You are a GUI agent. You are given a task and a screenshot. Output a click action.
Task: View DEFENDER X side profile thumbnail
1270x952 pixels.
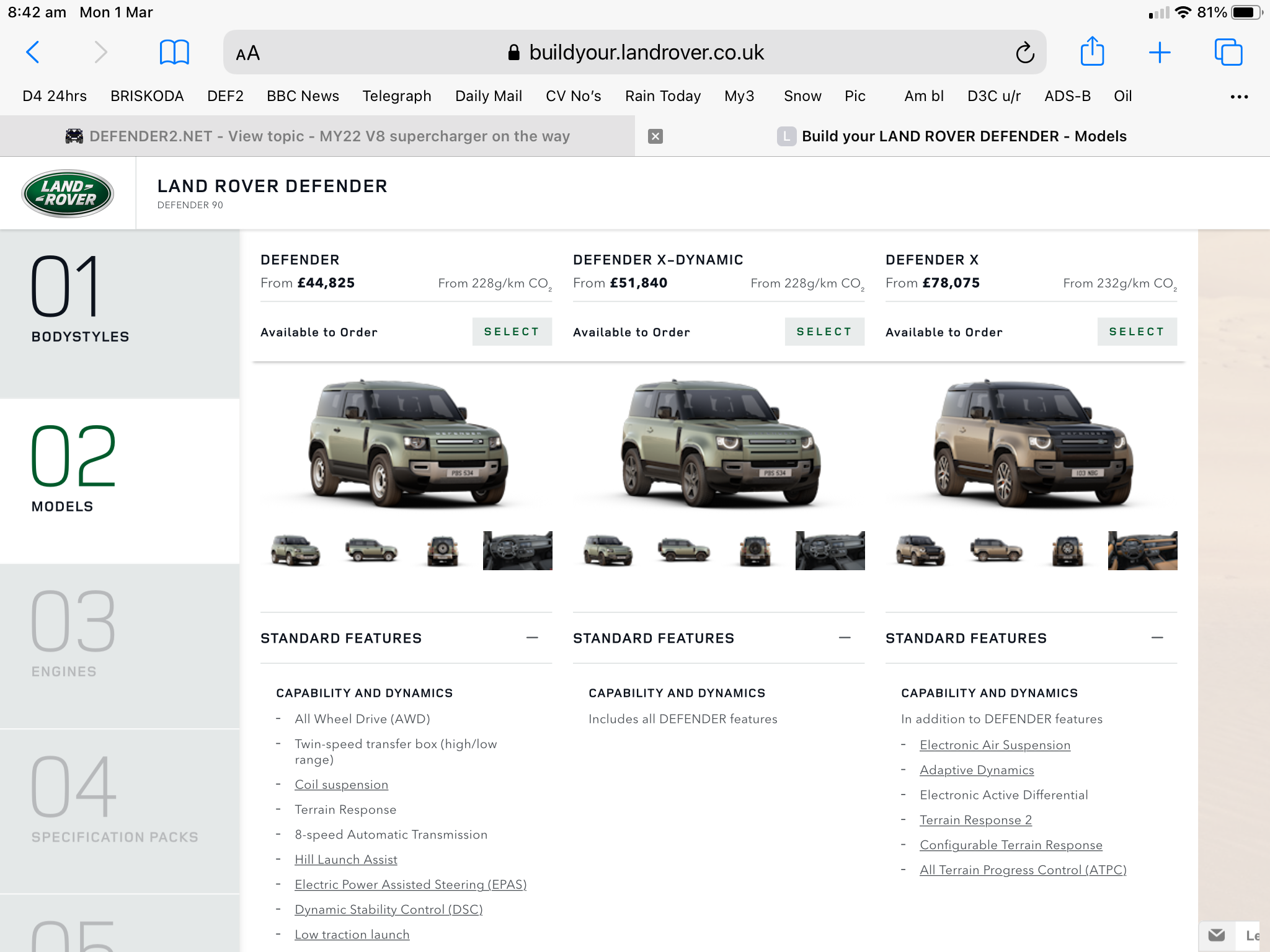pyautogui.click(x=996, y=550)
